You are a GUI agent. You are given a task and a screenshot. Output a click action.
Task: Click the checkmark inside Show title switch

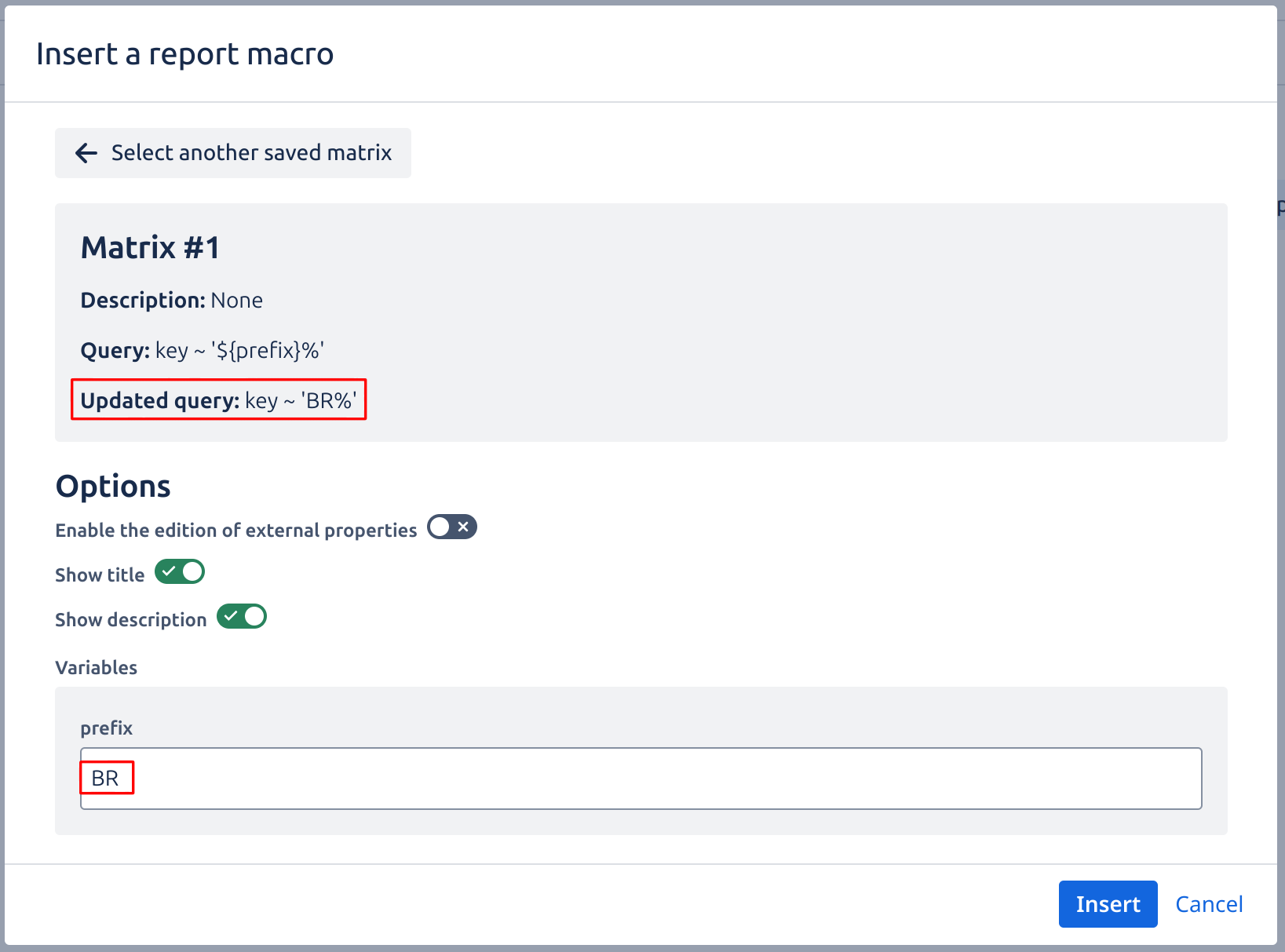coord(169,572)
